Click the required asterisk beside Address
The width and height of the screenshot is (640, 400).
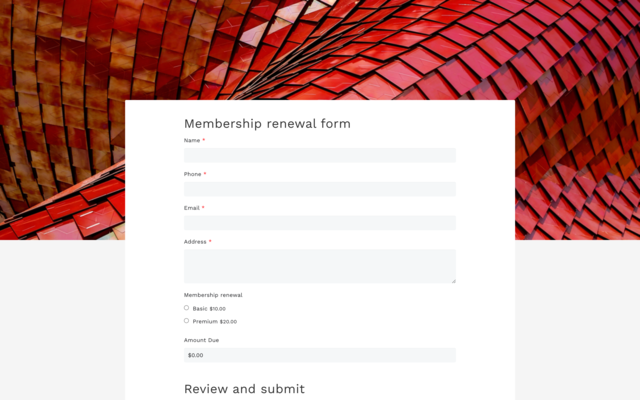tap(210, 241)
